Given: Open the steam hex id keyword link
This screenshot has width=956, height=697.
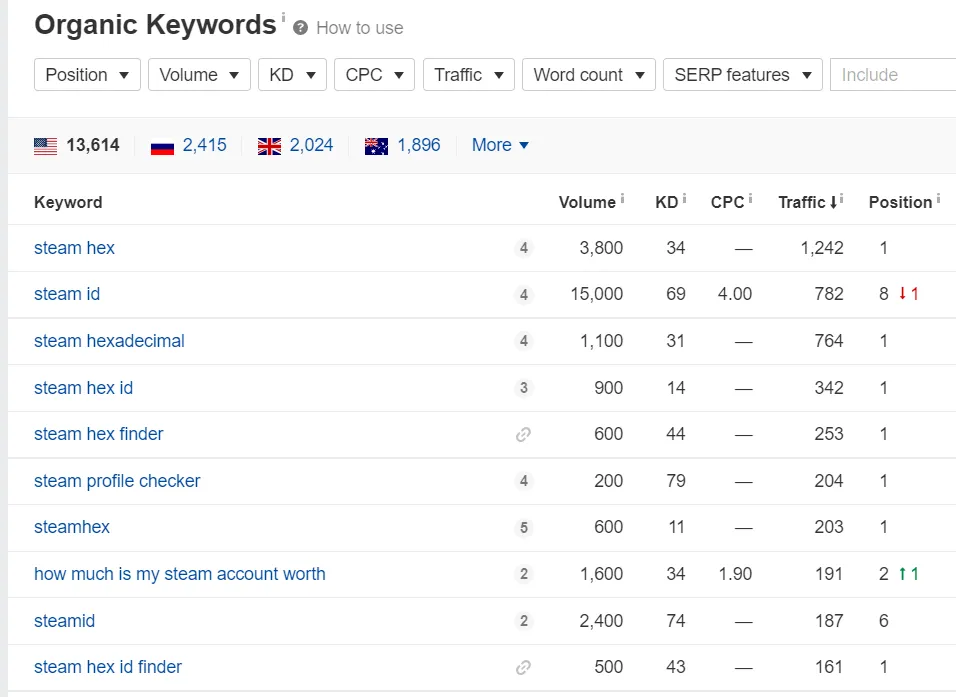Looking at the screenshot, I should click(84, 388).
